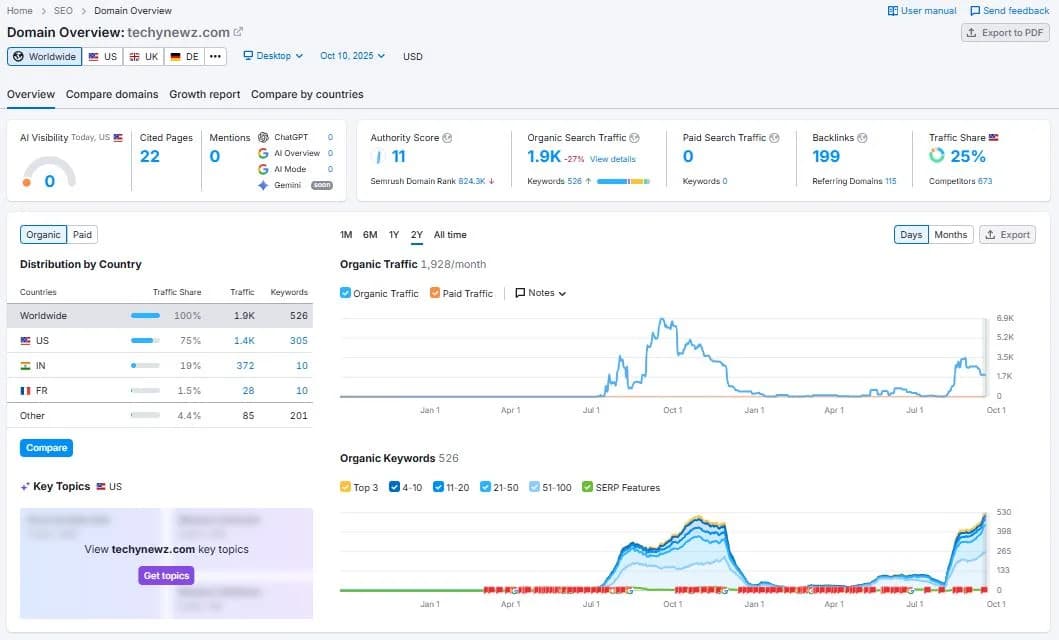Select Days chart granularity
Screen dimensions: 1059x640
pyautogui.click(x=911, y=235)
